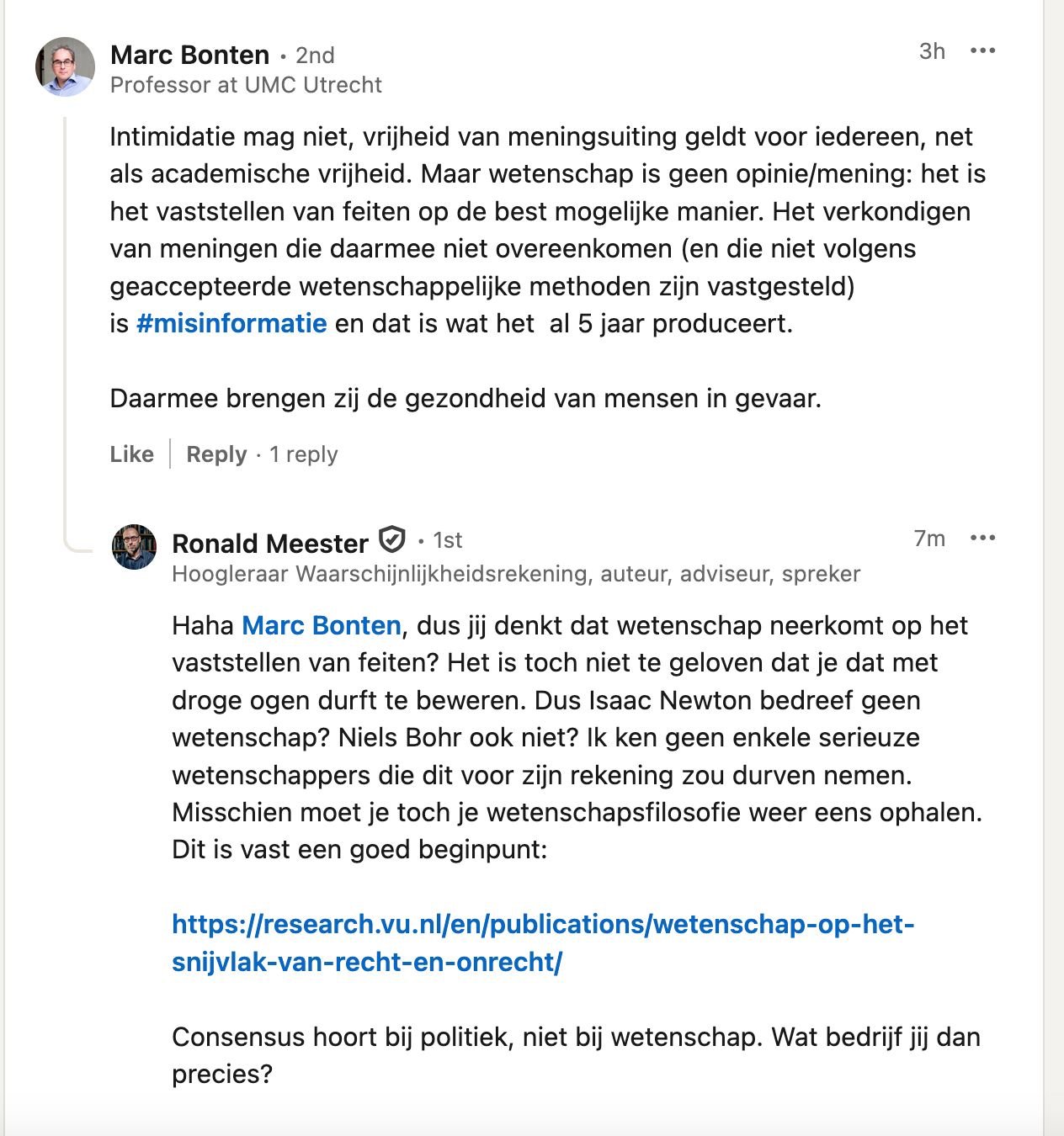Click the 2nd degree connection label
Viewport: 1064px width, 1136px height.
(315, 56)
